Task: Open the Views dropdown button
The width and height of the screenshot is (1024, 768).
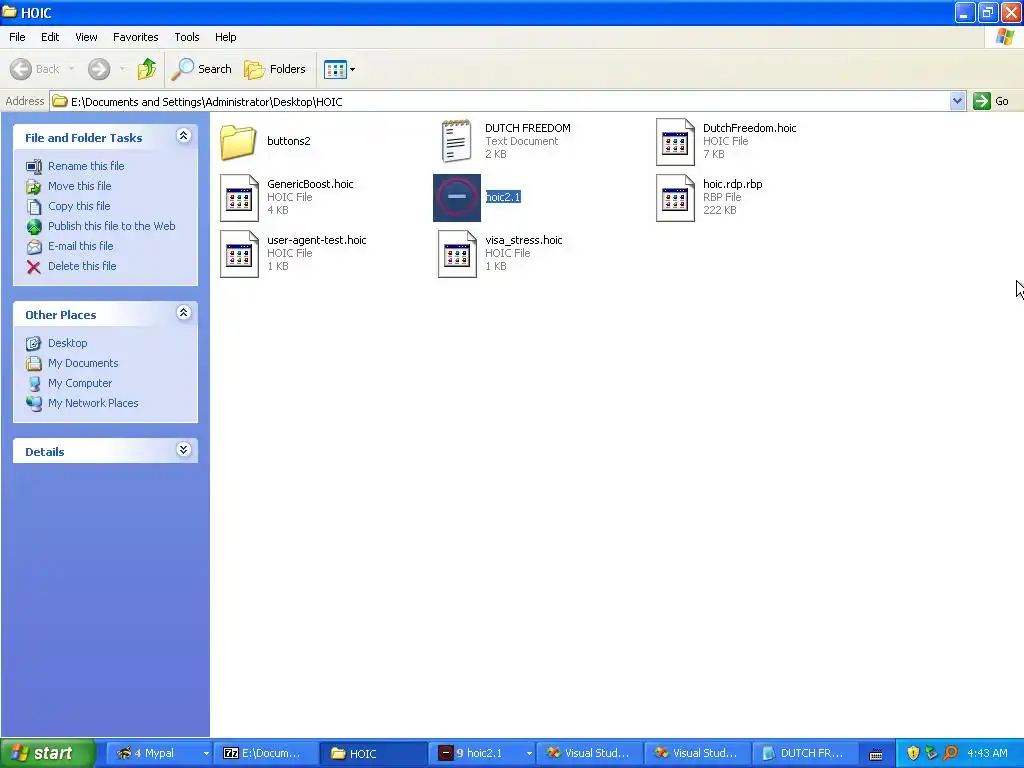Action: [340, 69]
